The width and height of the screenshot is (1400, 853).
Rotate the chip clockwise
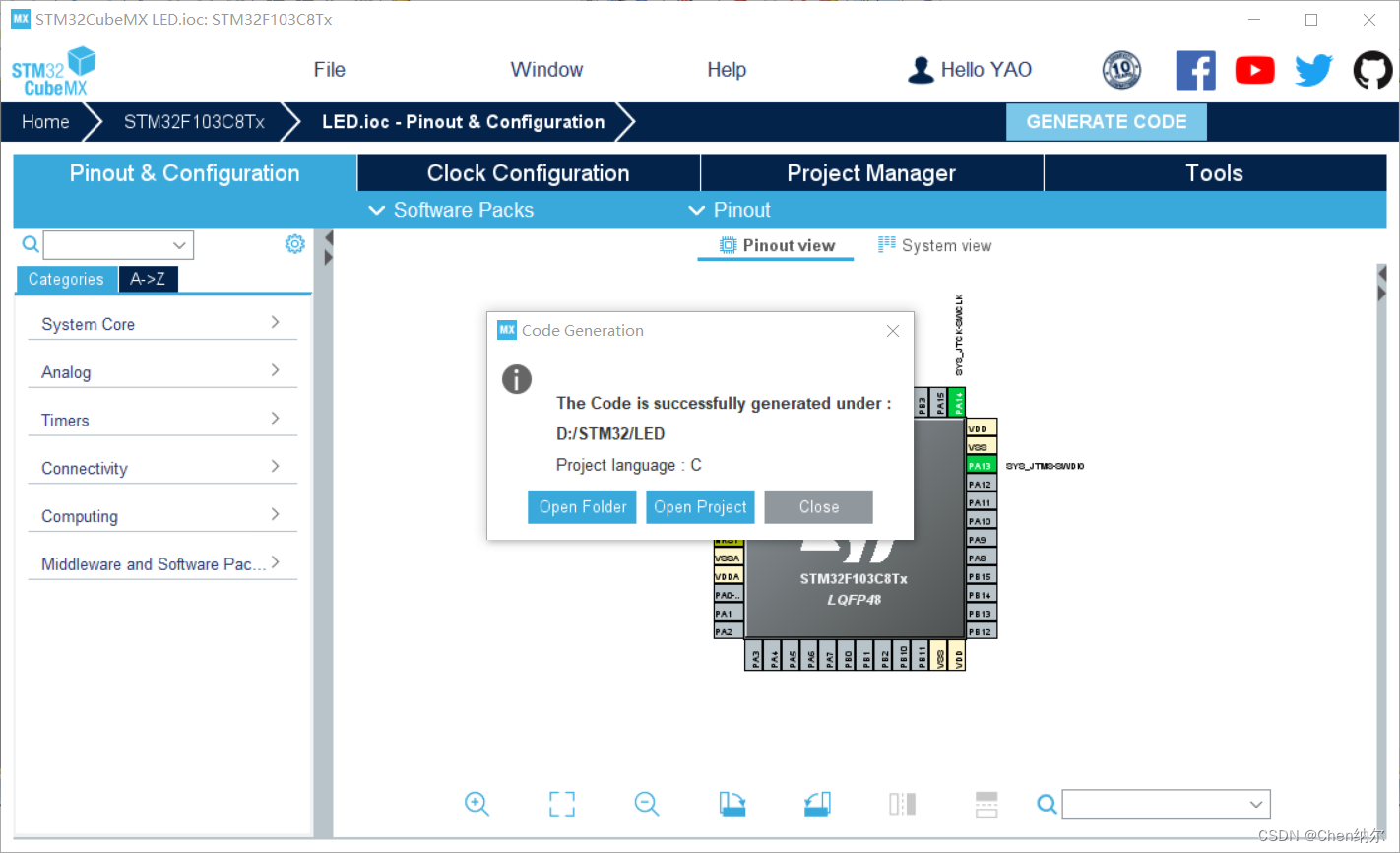732,804
